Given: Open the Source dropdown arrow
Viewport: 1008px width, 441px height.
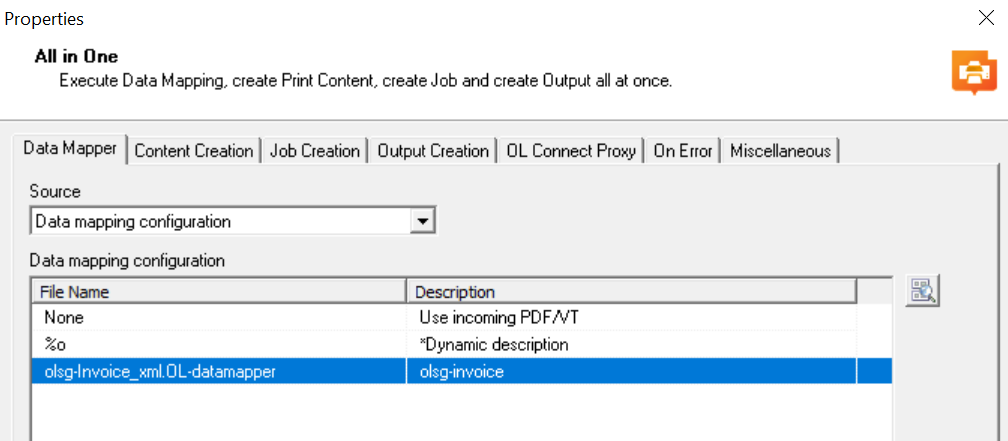Looking at the screenshot, I should click(x=422, y=222).
